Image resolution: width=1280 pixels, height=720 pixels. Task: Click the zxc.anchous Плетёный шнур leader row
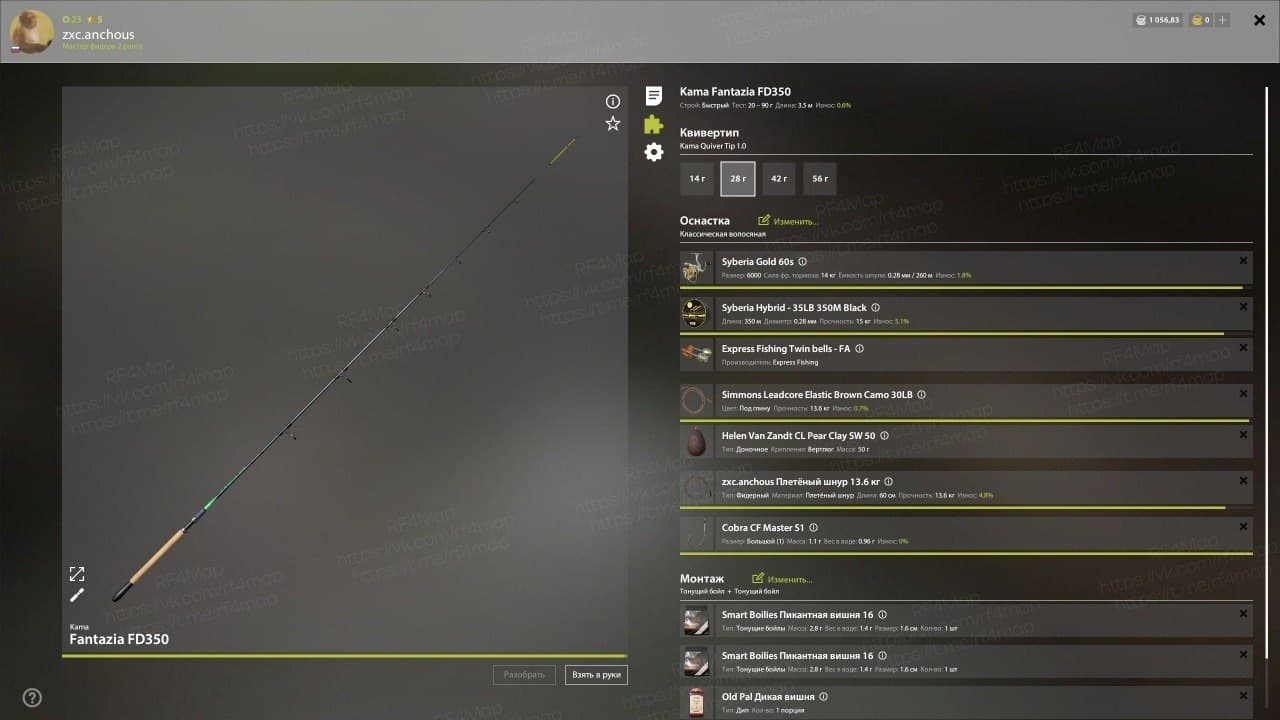point(966,489)
